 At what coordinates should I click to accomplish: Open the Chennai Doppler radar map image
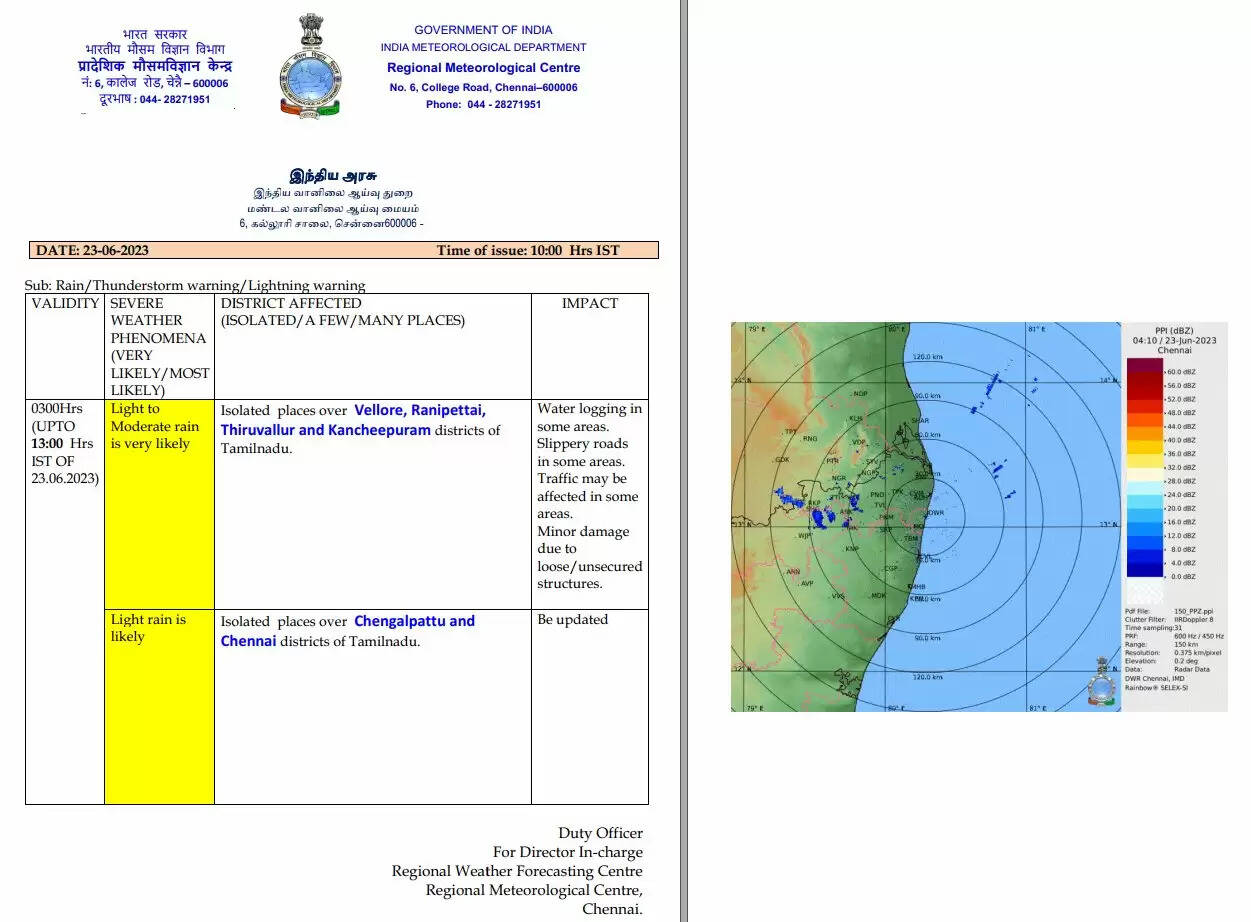(x=925, y=516)
